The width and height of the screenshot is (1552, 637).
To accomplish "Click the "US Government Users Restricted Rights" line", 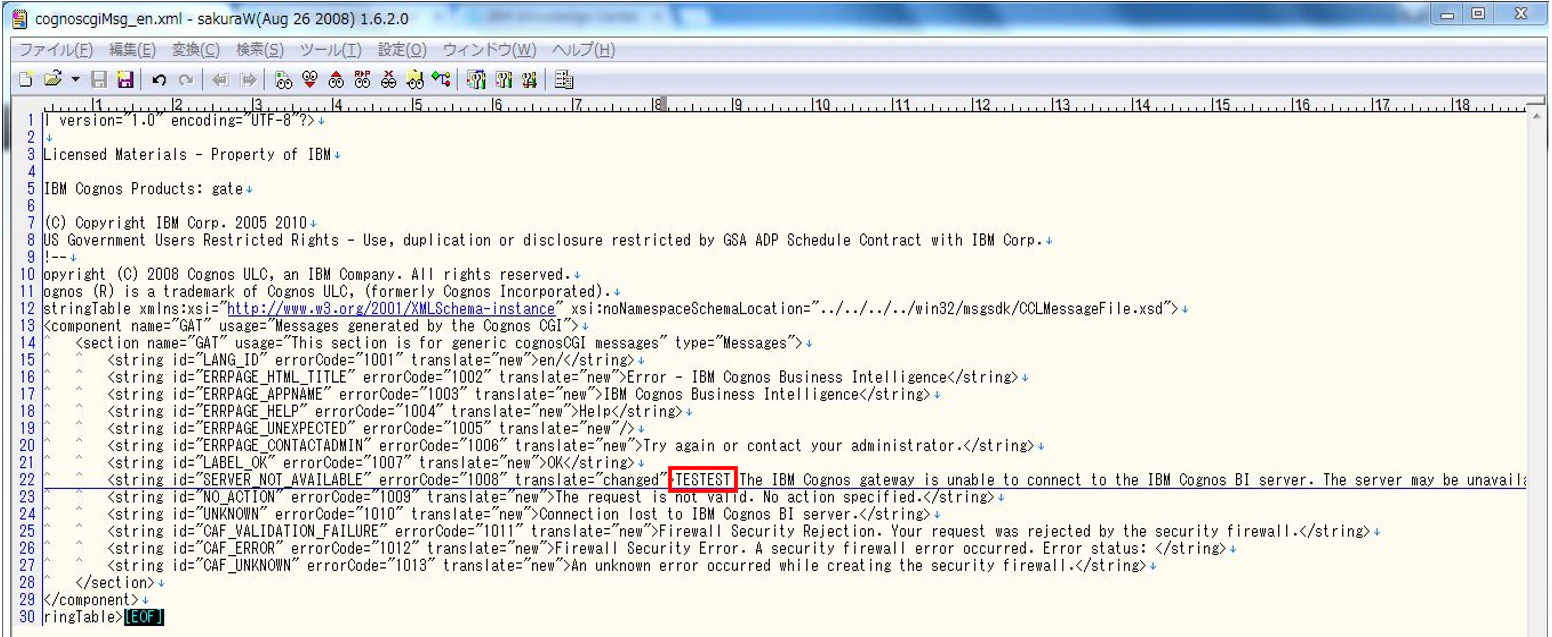I will pyautogui.click(x=543, y=240).
